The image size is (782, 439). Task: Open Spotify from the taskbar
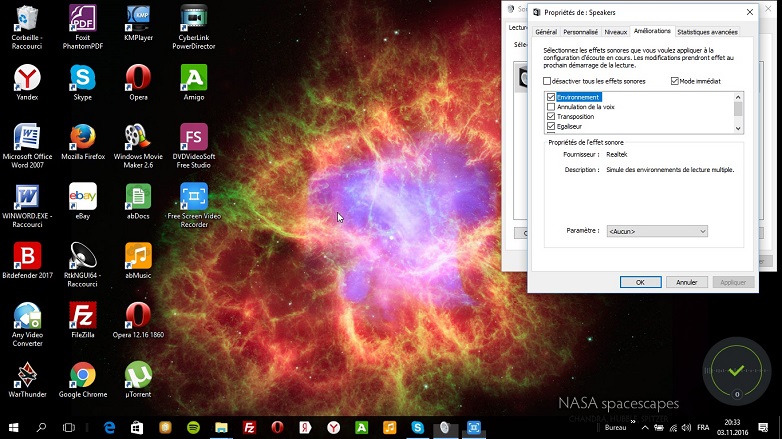(x=194, y=428)
